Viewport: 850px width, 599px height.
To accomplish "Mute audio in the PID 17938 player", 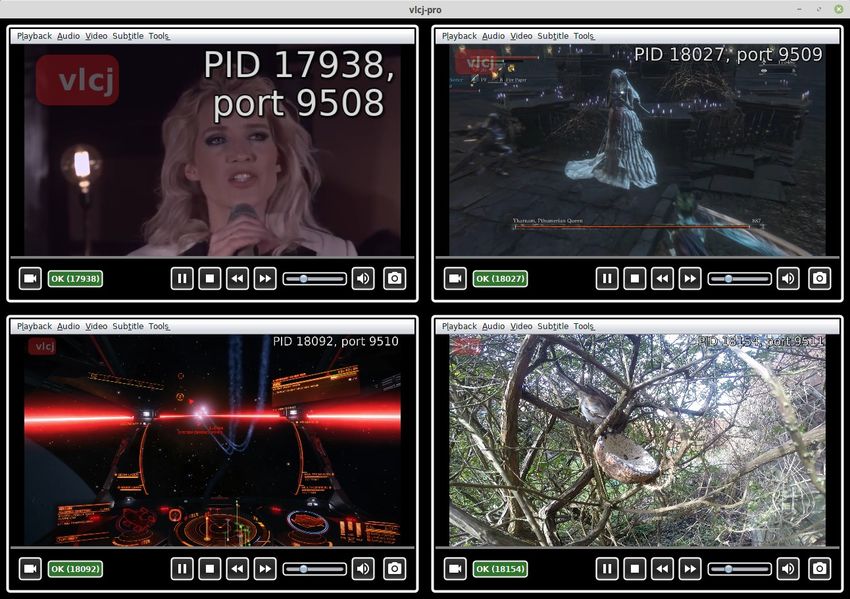I will pyautogui.click(x=363, y=279).
